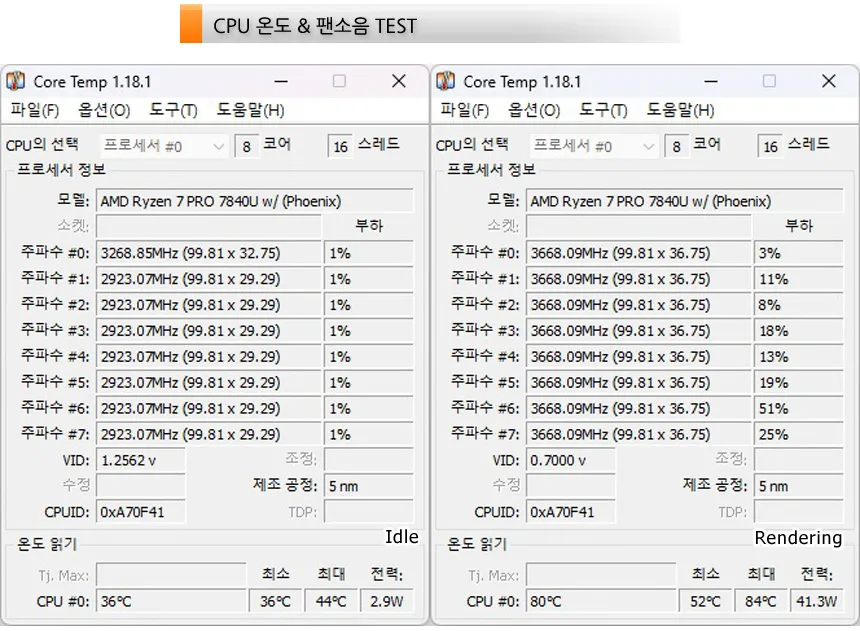Click Core Temp app icon in left window title bar
Image resolution: width=860 pixels, height=631 pixels.
[16, 81]
